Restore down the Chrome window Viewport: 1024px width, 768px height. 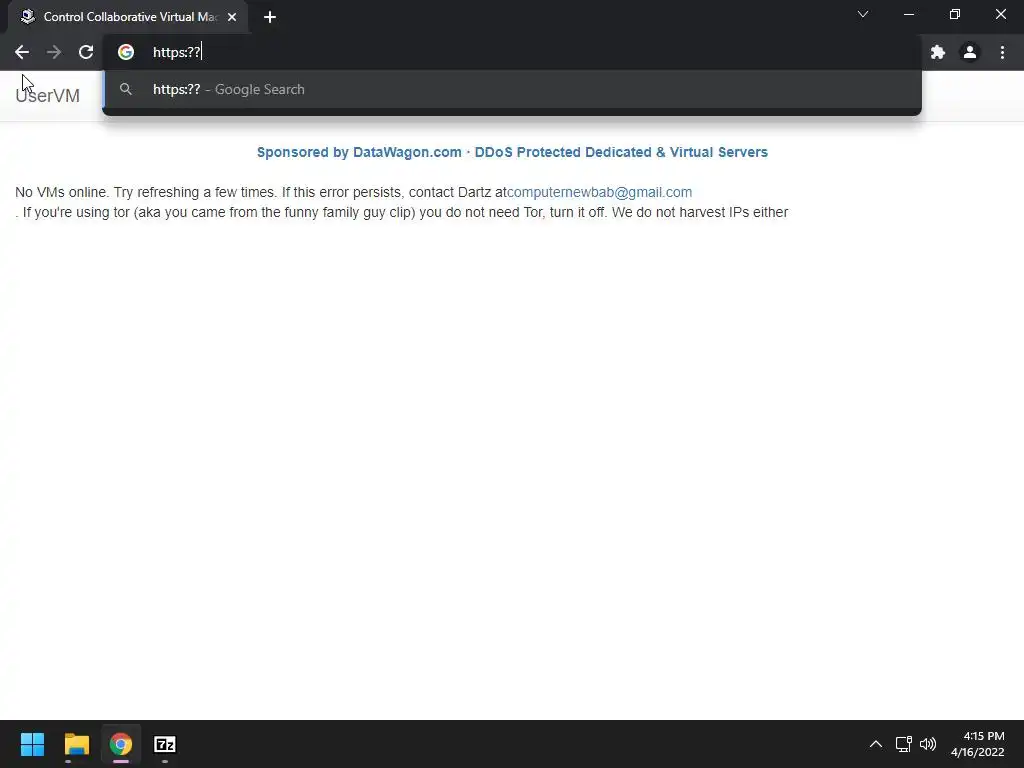click(x=955, y=14)
